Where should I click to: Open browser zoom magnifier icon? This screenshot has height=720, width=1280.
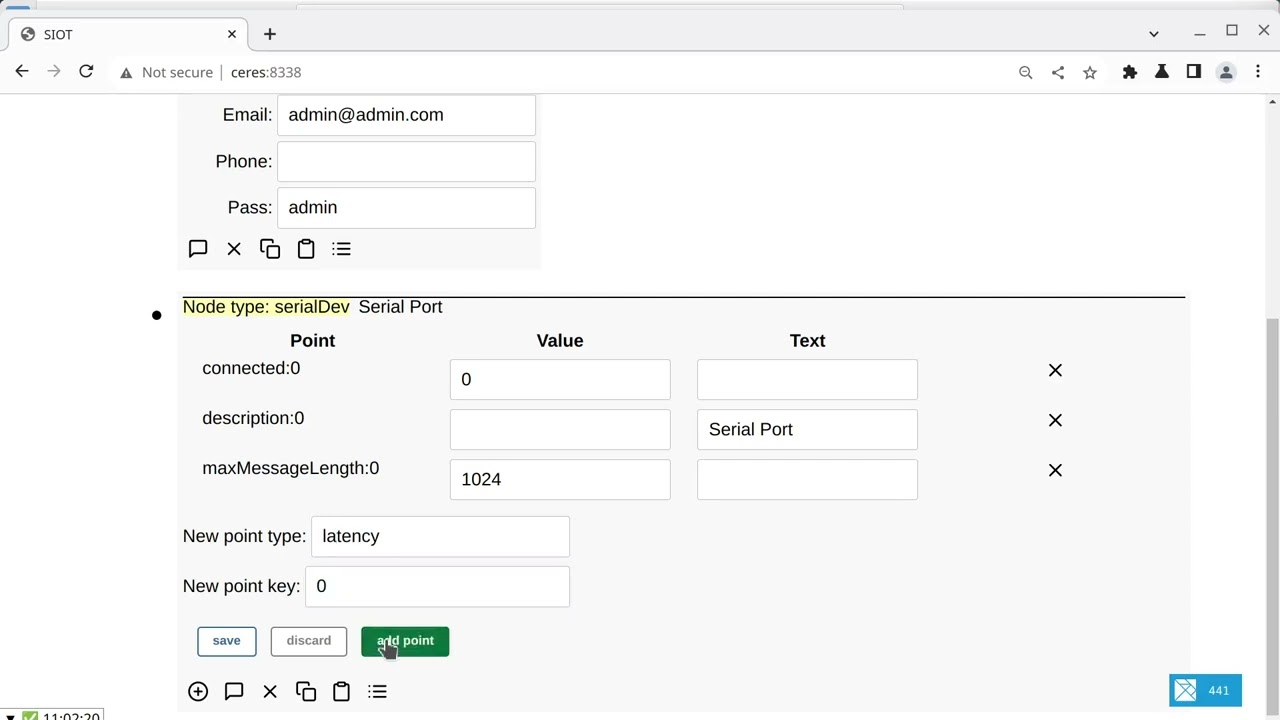click(1025, 72)
